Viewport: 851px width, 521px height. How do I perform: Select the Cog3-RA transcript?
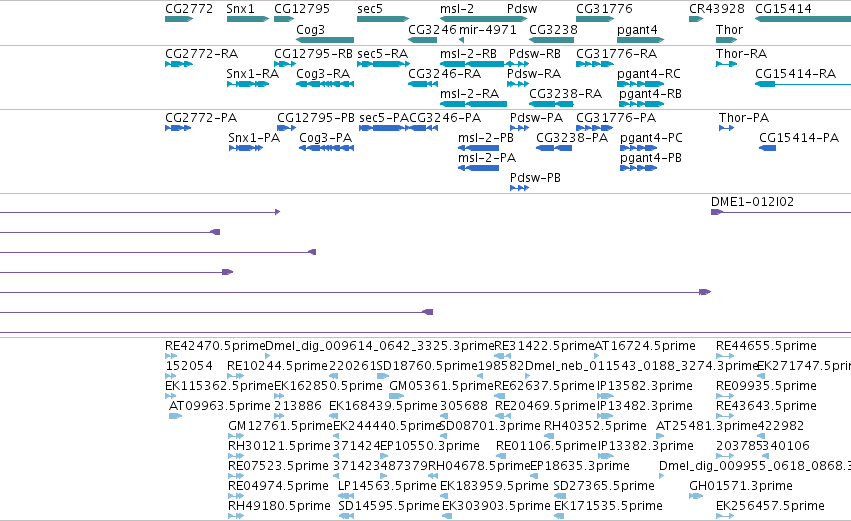click(325, 84)
